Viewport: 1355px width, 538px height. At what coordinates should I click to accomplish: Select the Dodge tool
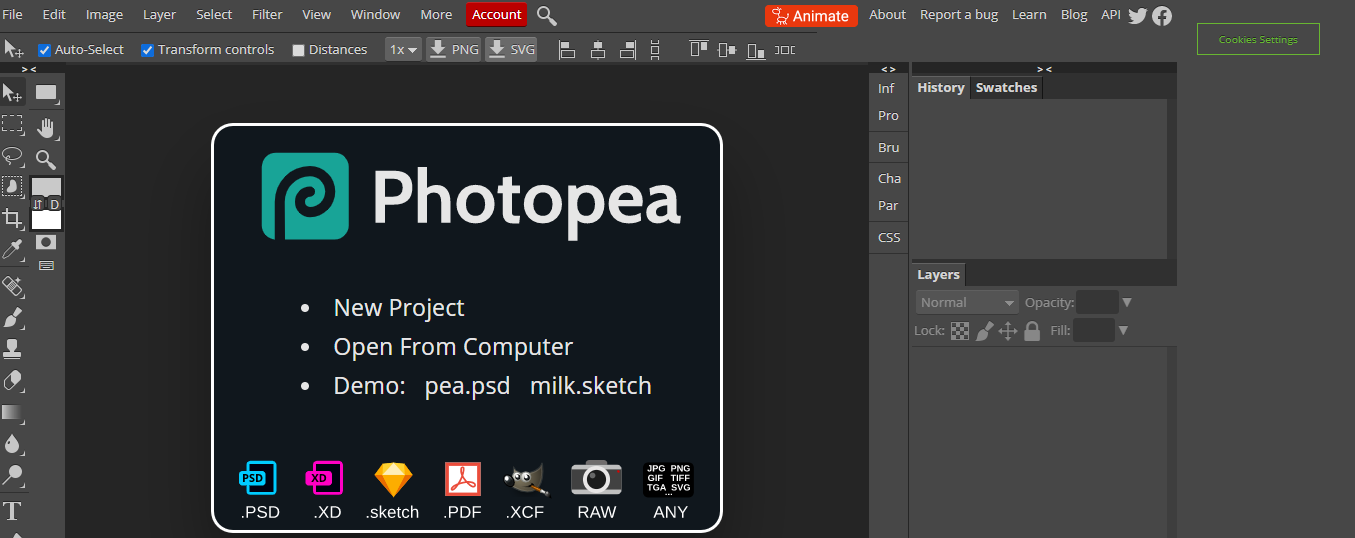tap(13, 474)
